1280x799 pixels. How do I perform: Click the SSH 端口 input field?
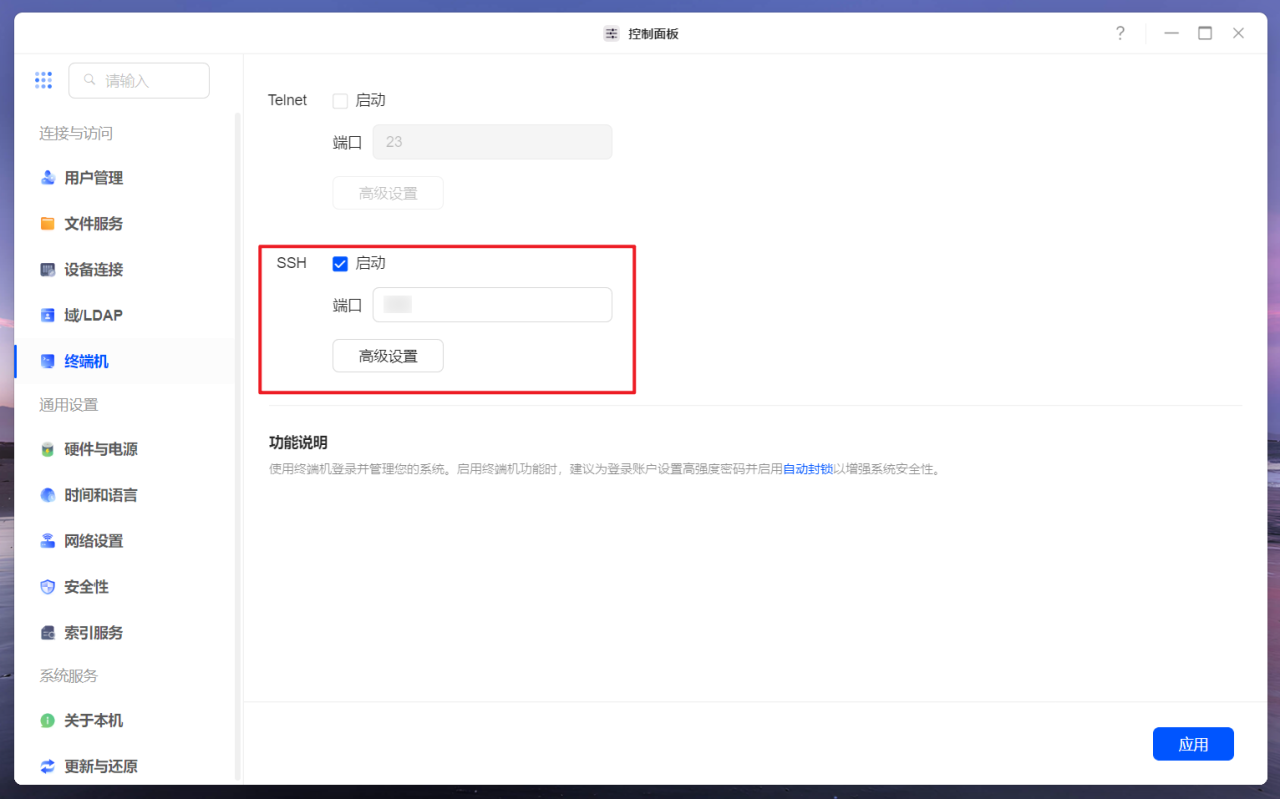click(x=492, y=304)
